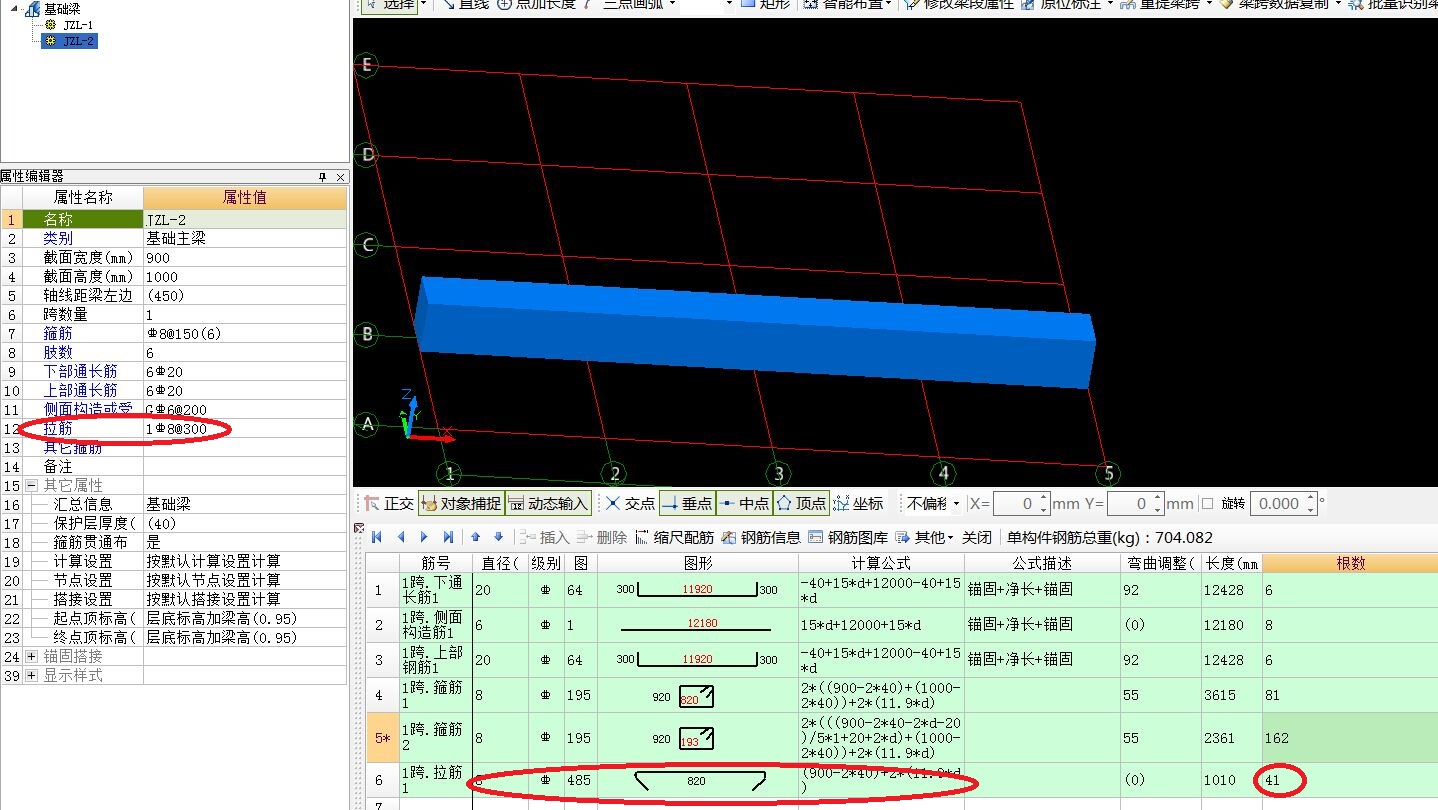1438x810 pixels.
Task: Close the 属性编辑器 panel
Action: pos(340,176)
